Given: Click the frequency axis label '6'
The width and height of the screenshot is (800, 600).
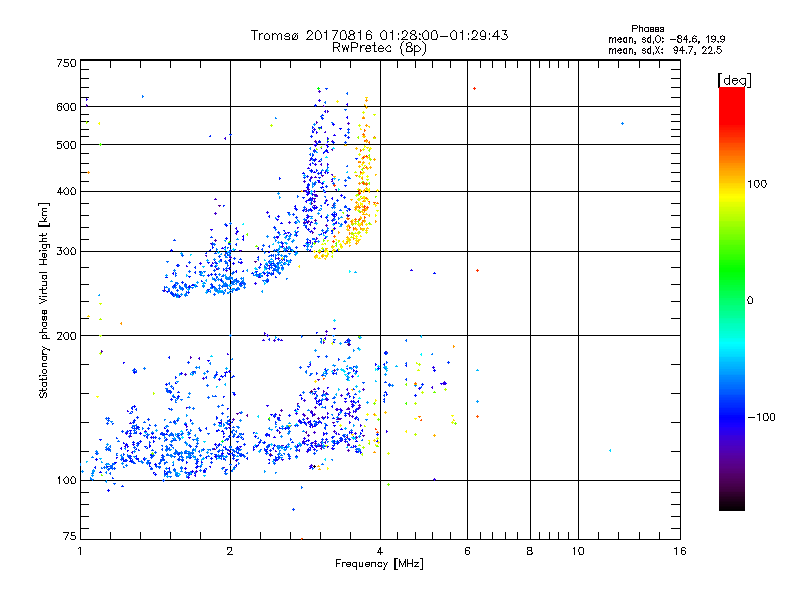Looking at the screenshot, I should (x=467, y=551).
